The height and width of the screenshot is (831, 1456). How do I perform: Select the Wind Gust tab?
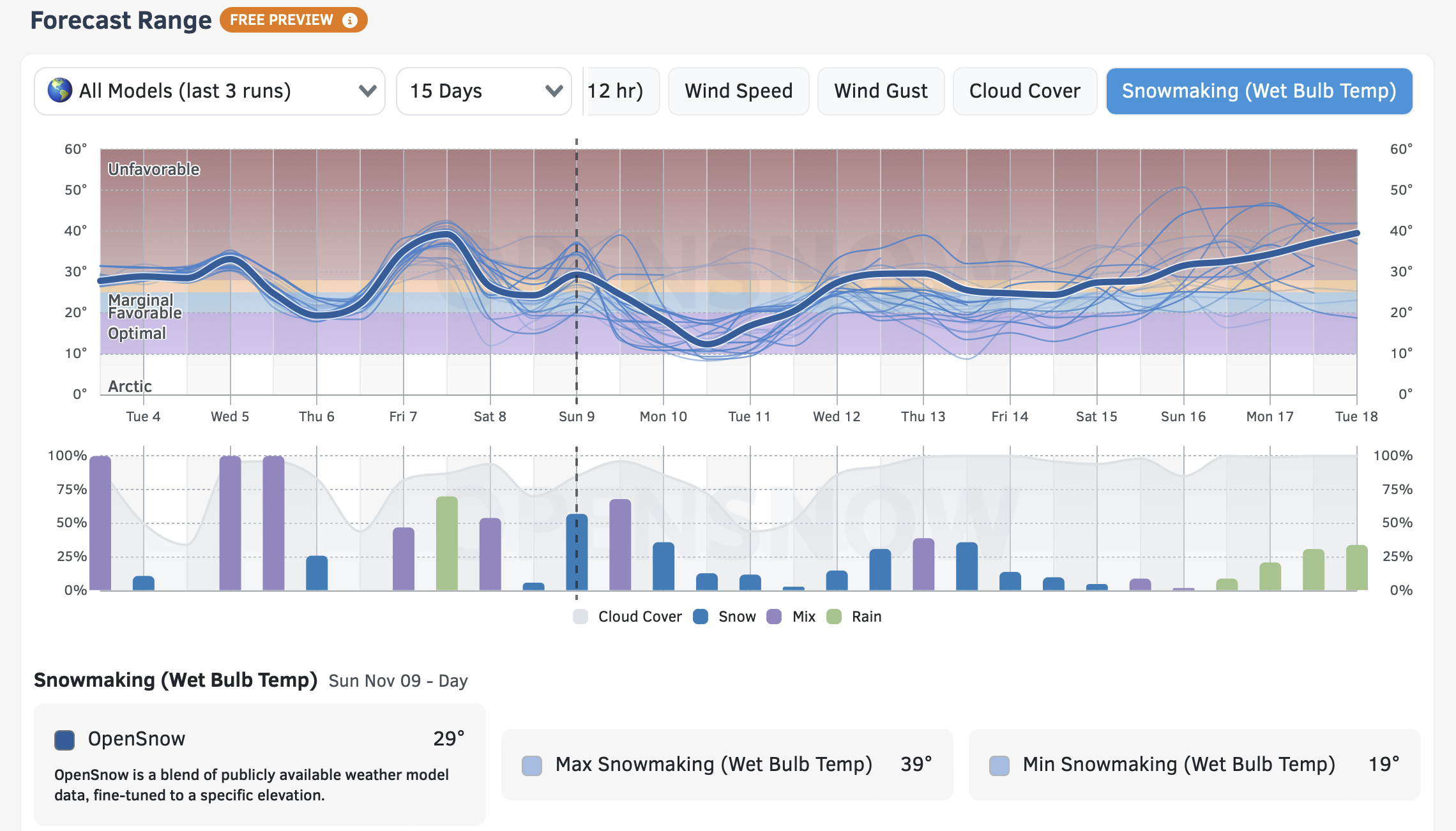pos(881,91)
